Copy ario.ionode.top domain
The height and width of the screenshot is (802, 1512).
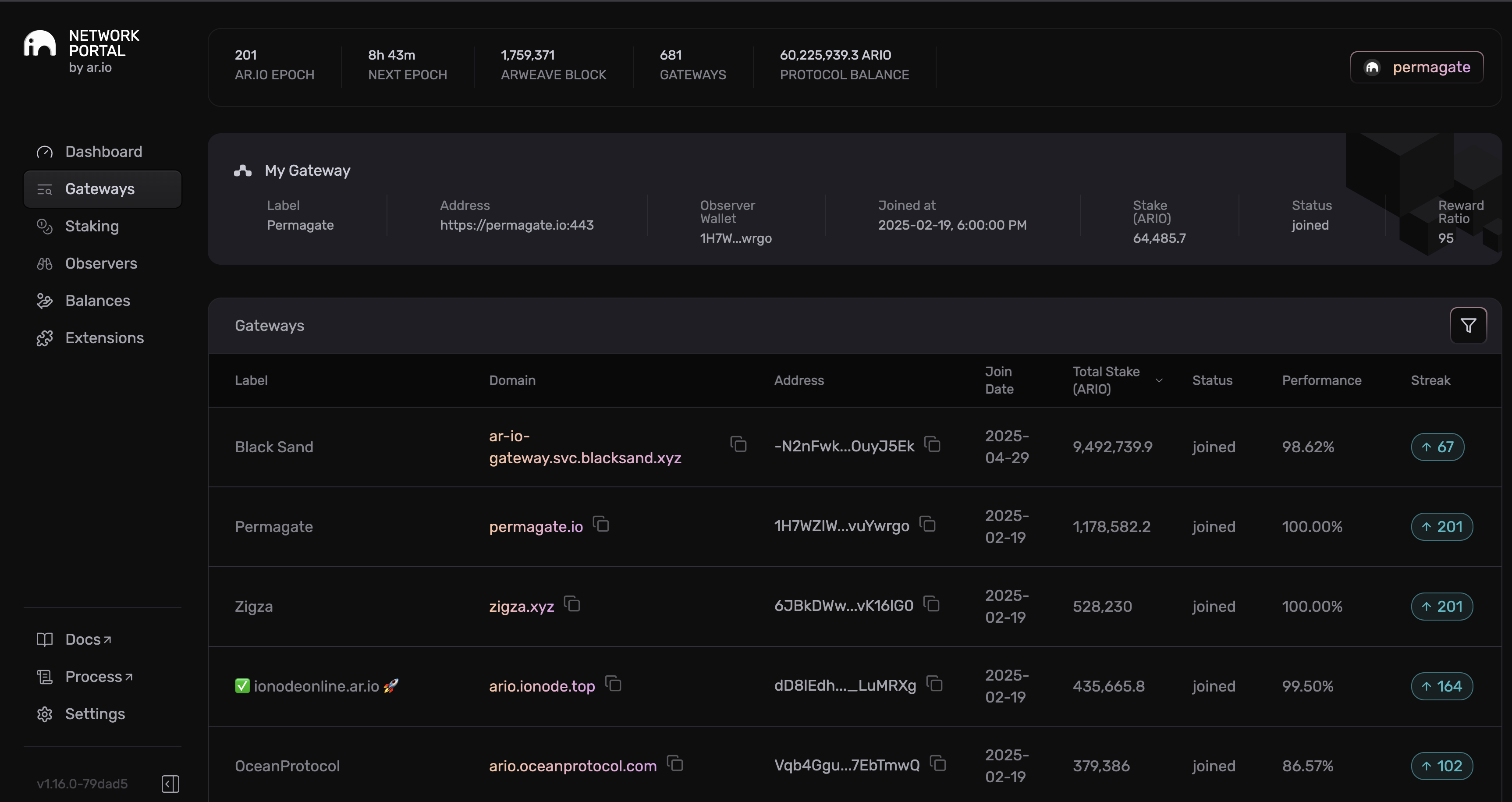(614, 684)
